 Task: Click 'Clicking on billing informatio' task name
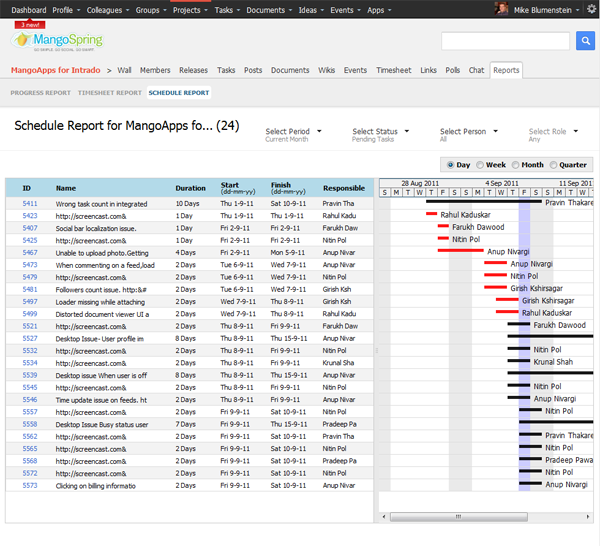(96, 486)
